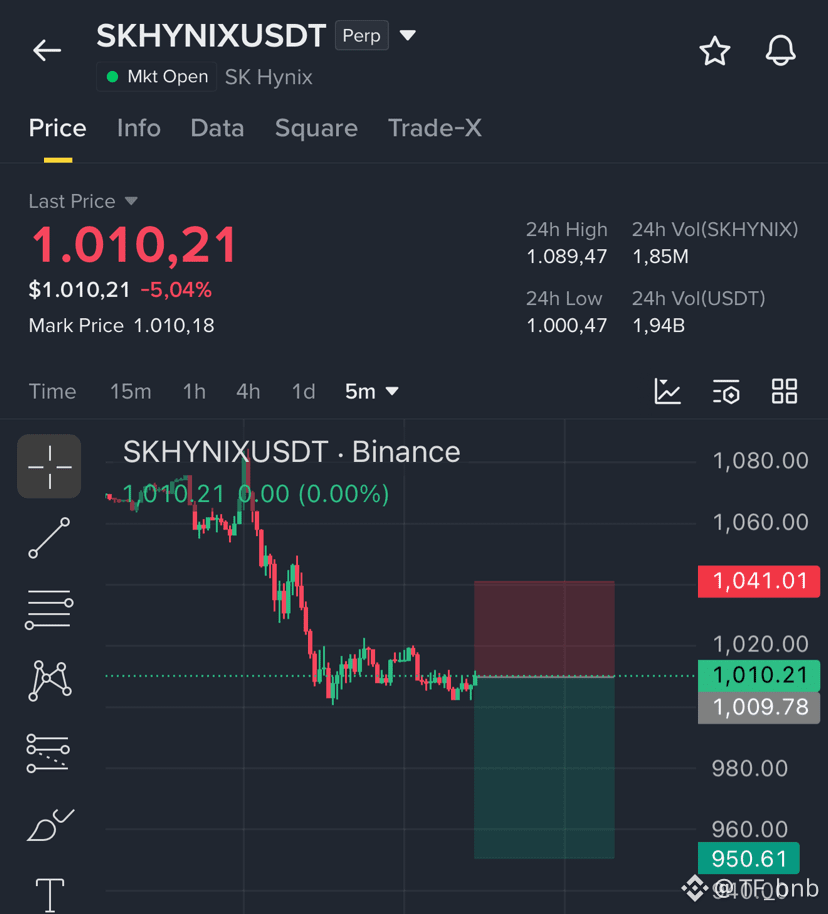Screen dimensions: 828x914
Task: Click the SK Hynix company name label
Action: (x=269, y=77)
